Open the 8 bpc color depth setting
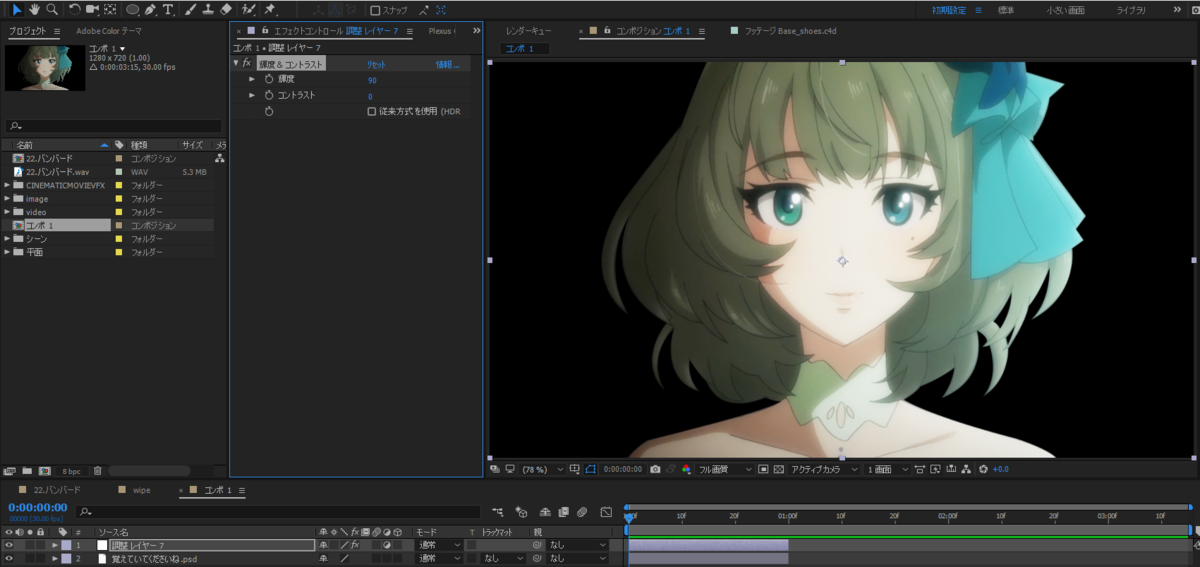Viewport: 1200px width, 567px height. pos(72,470)
